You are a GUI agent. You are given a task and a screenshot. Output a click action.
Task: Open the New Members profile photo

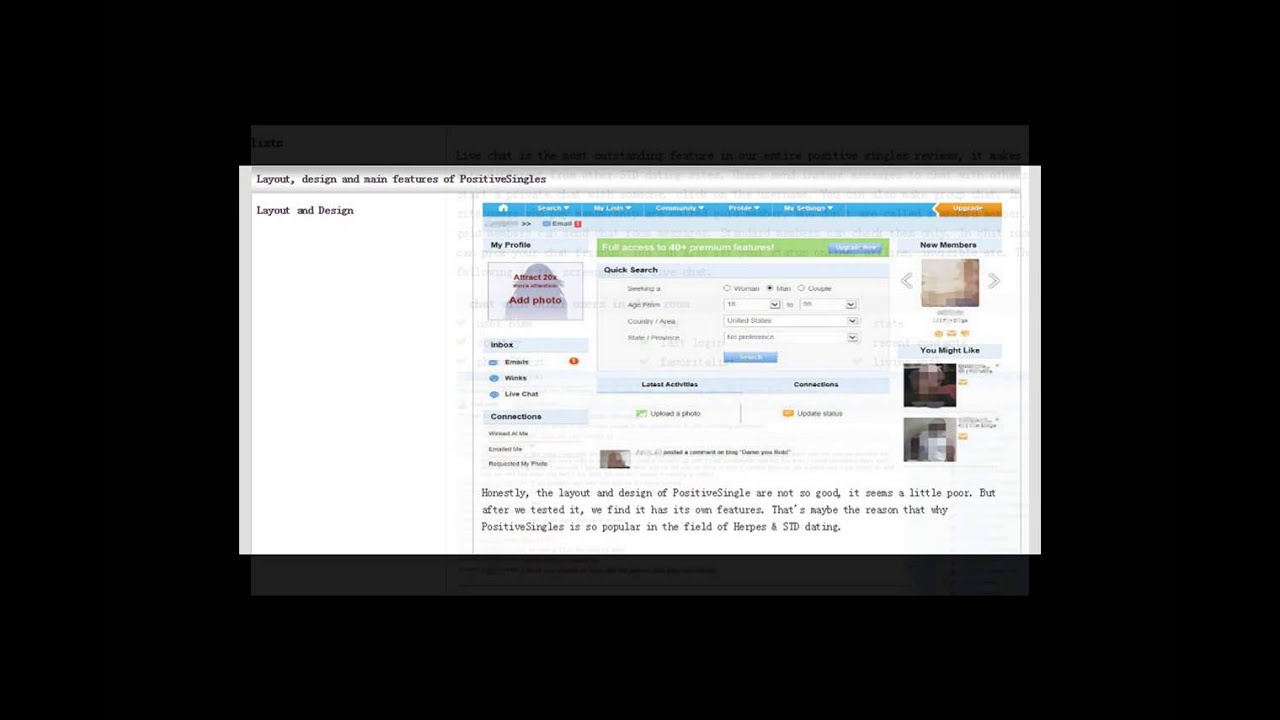[950, 283]
